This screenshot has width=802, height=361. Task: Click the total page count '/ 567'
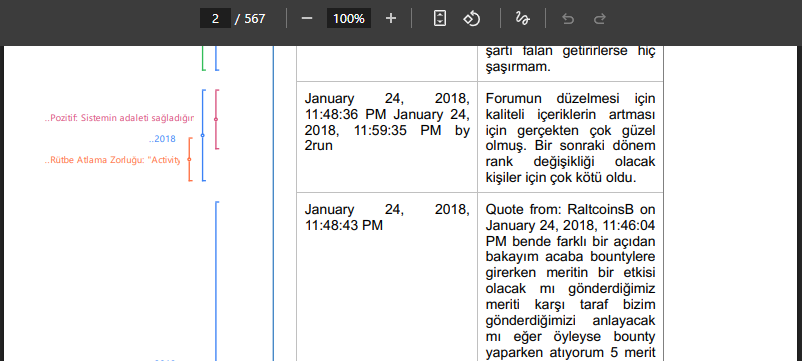(x=250, y=19)
